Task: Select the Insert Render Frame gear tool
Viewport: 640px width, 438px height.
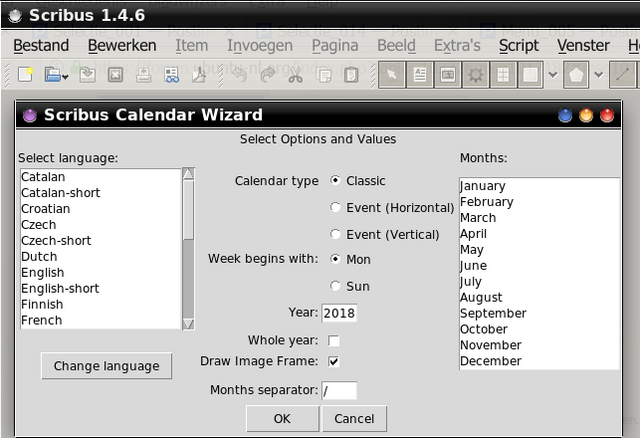Action: (x=476, y=75)
